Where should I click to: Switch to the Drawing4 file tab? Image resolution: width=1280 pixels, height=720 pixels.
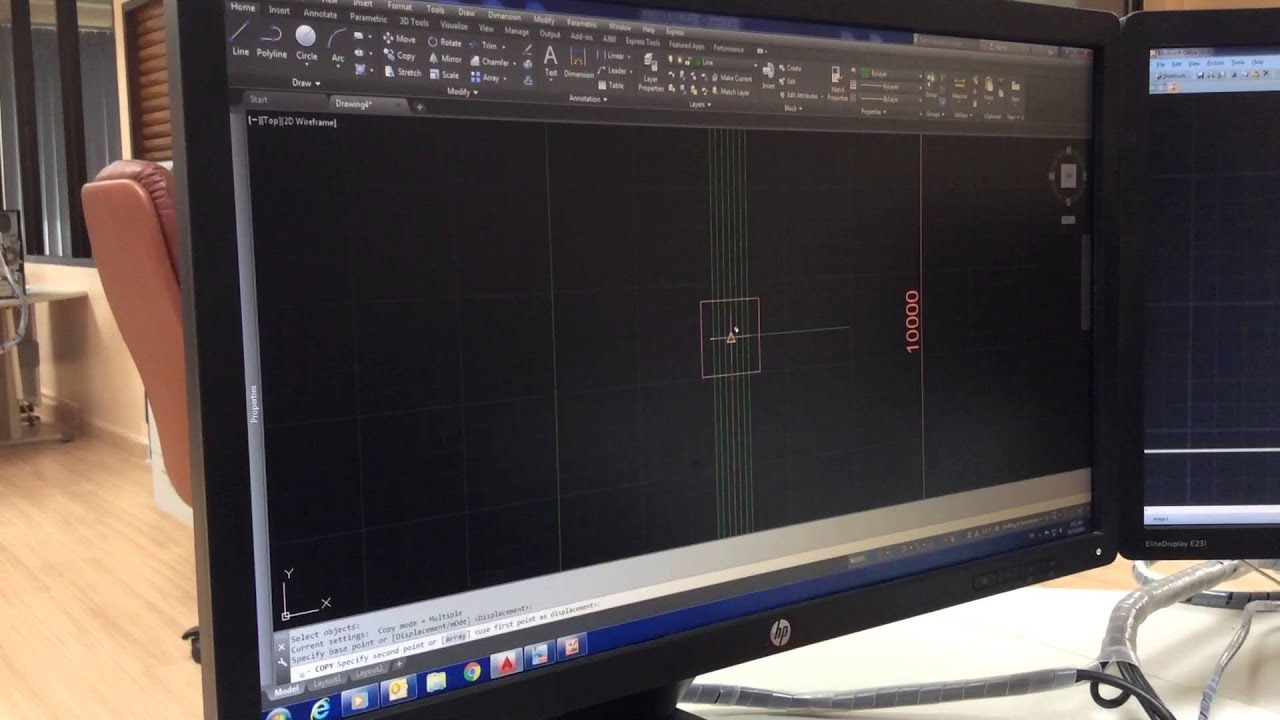(353, 103)
